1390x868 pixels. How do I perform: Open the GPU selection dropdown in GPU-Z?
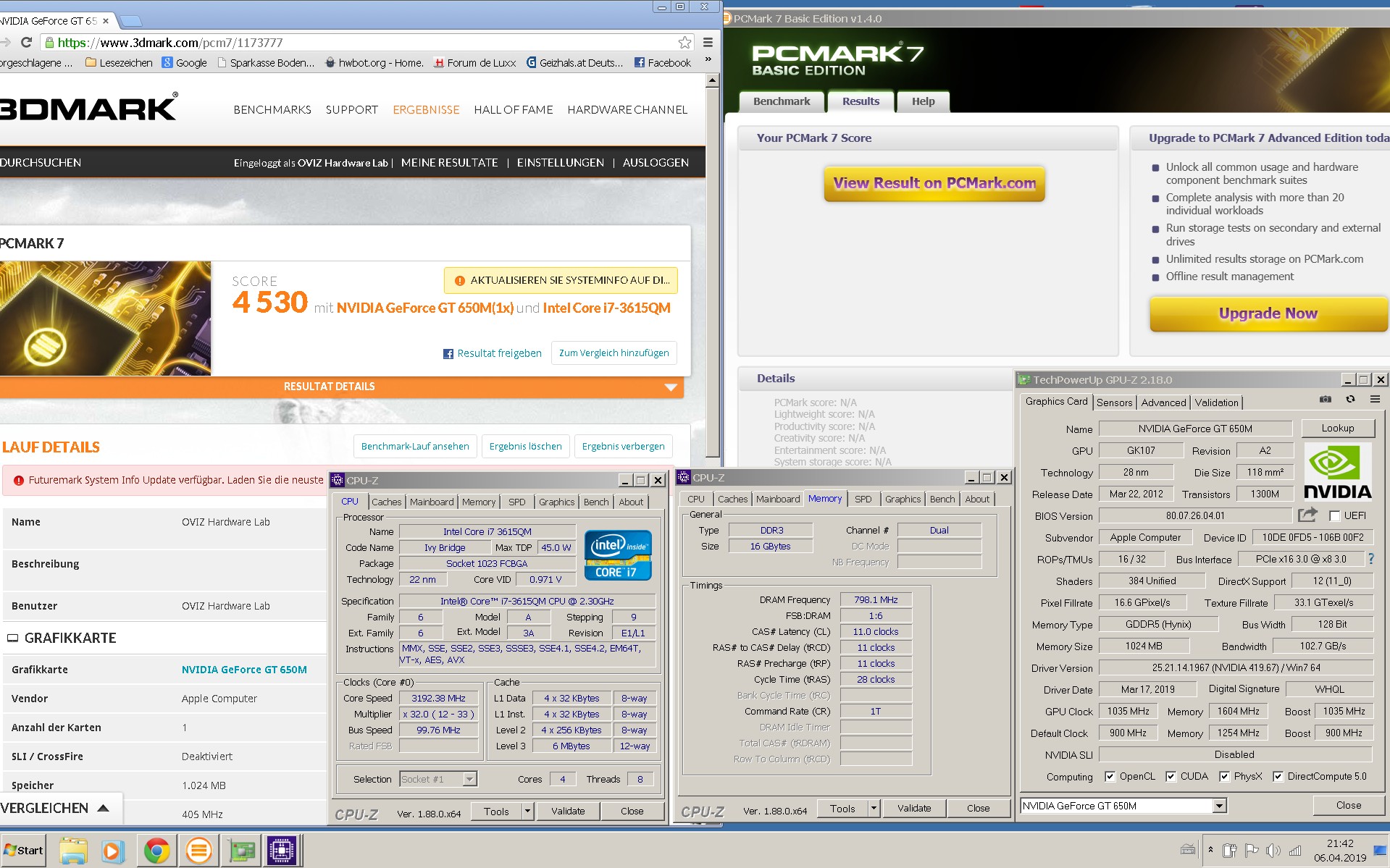(1220, 806)
